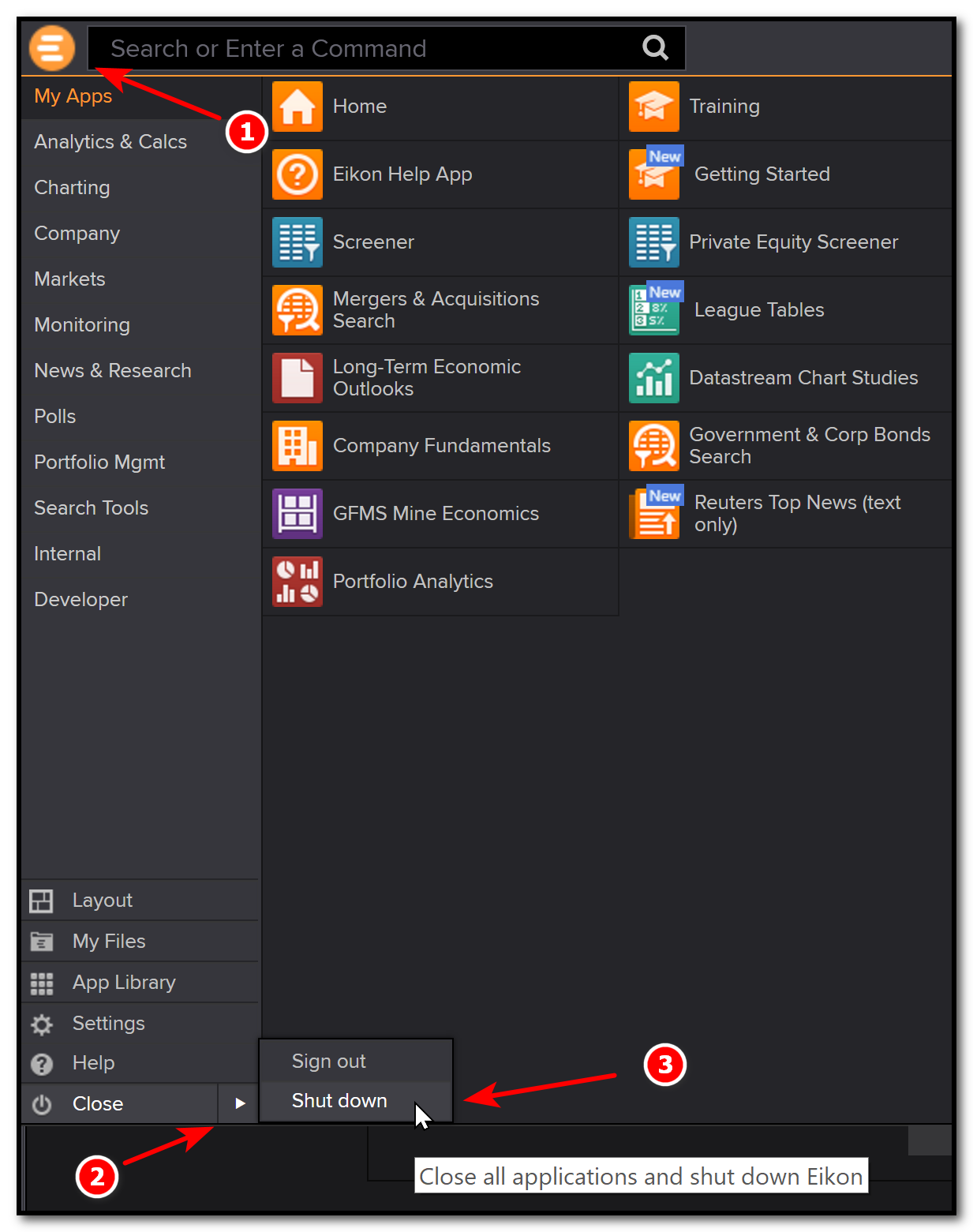Click 'Training' text

click(724, 107)
